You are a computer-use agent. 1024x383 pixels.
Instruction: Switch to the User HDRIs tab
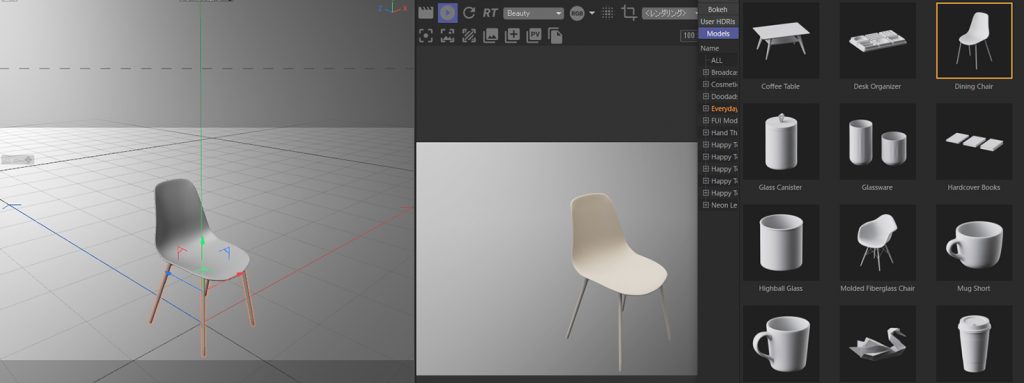(x=718, y=21)
